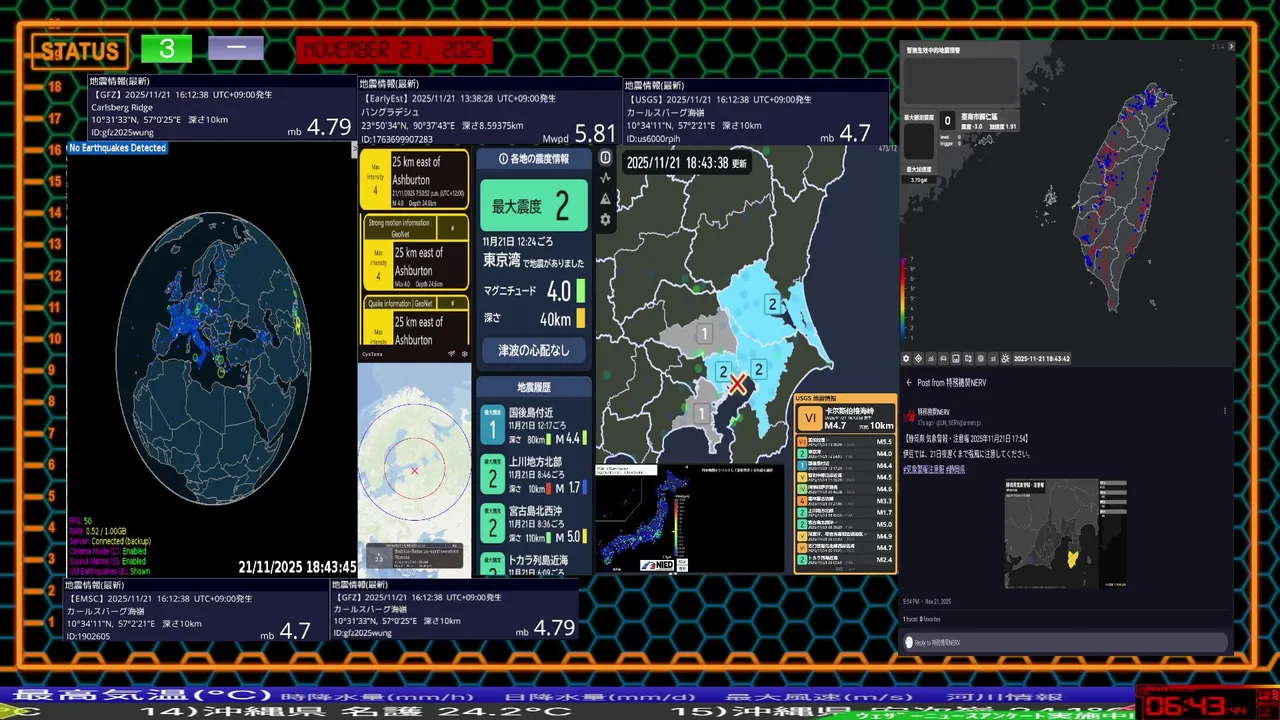
Task: Click the 2025-11-21 18:43:42 timestamp in the Taiwan toolbar
Action: [1042, 358]
